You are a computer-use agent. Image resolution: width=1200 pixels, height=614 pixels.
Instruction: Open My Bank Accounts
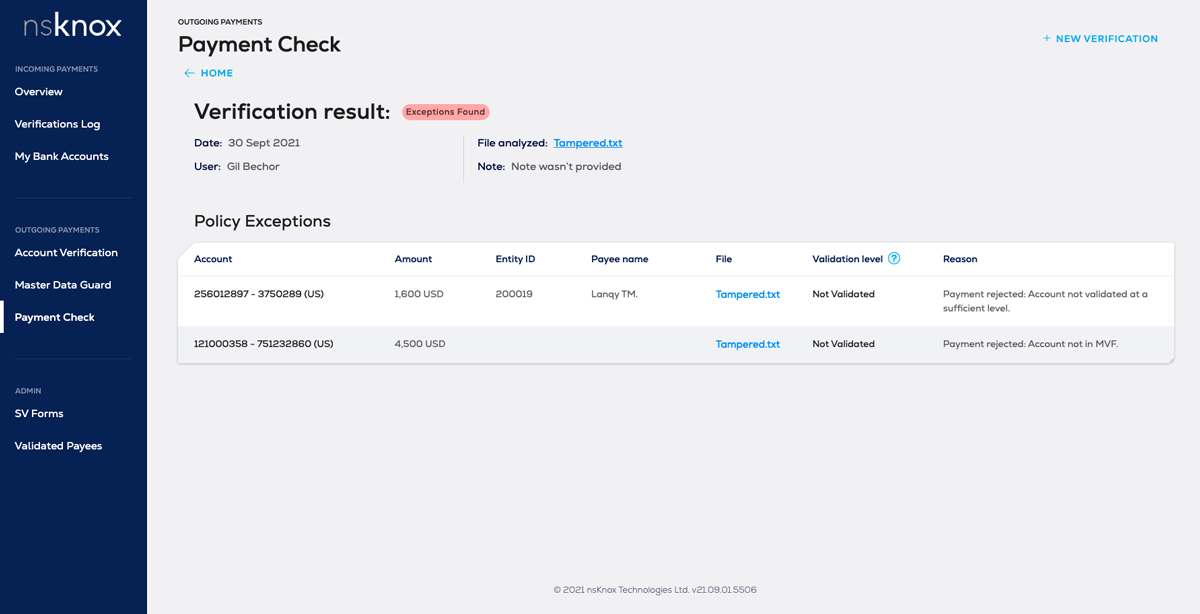61,156
